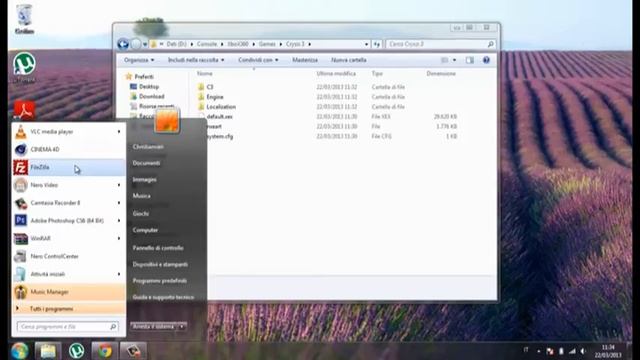Open Camtasia Recorder 8 entry
This screenshot has width=640, height=360.
pos(68,203)
